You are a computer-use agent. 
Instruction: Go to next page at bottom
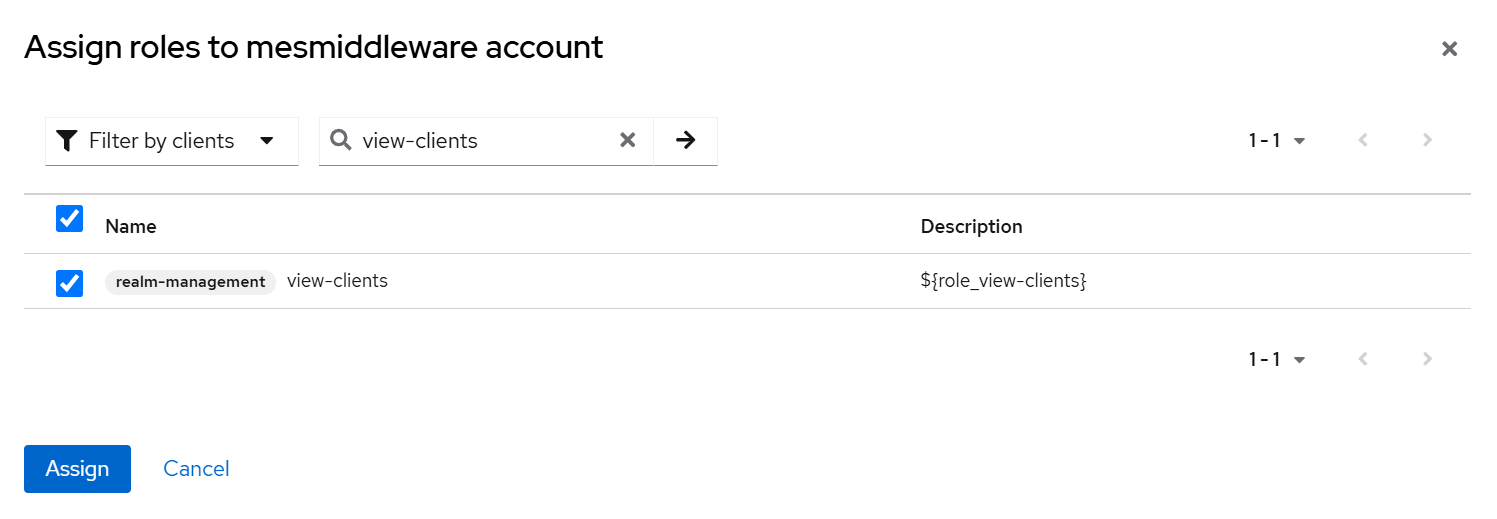(x=1427, y=359)
